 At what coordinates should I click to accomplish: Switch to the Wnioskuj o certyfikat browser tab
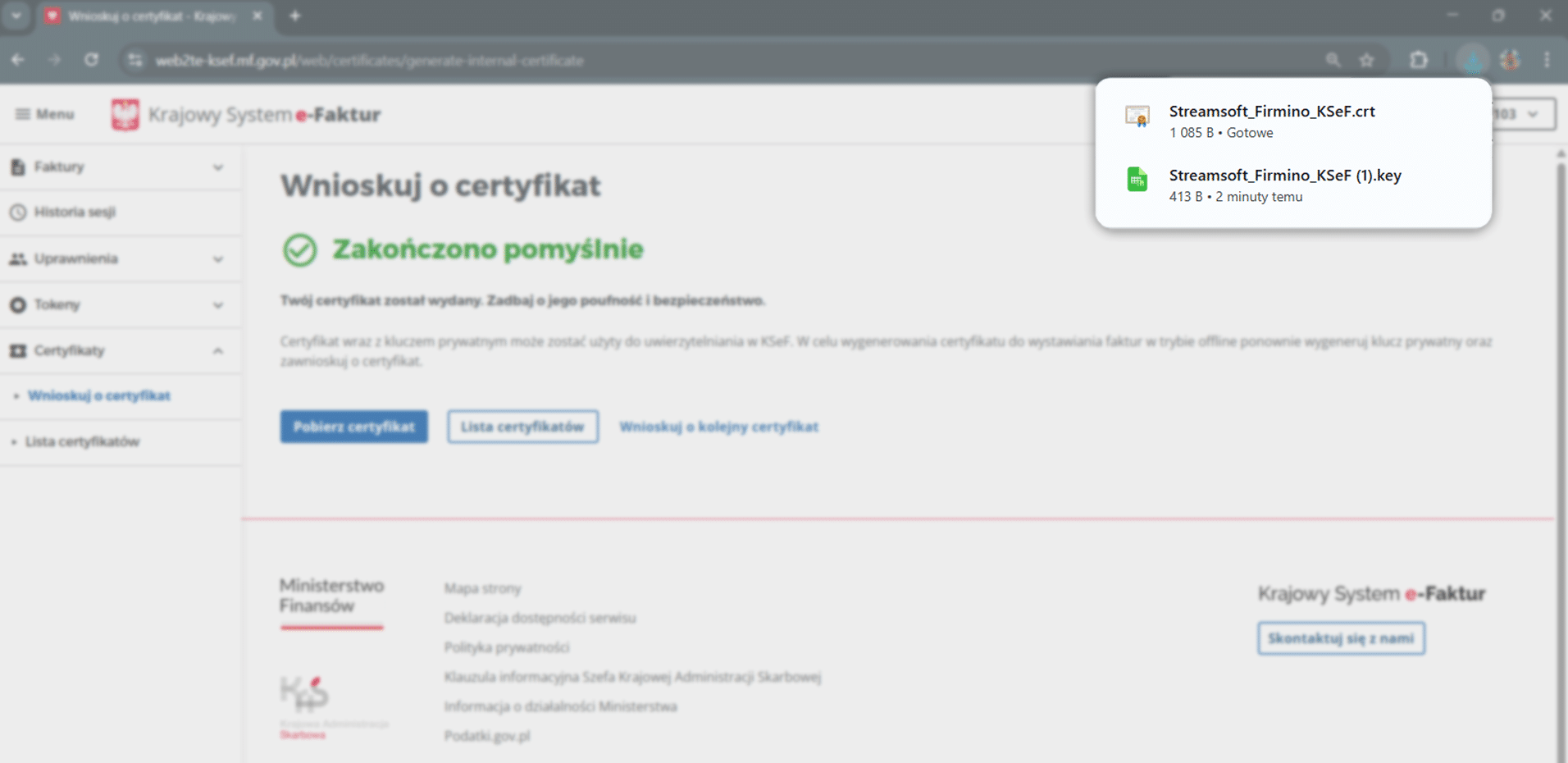(x=148, y=16)
